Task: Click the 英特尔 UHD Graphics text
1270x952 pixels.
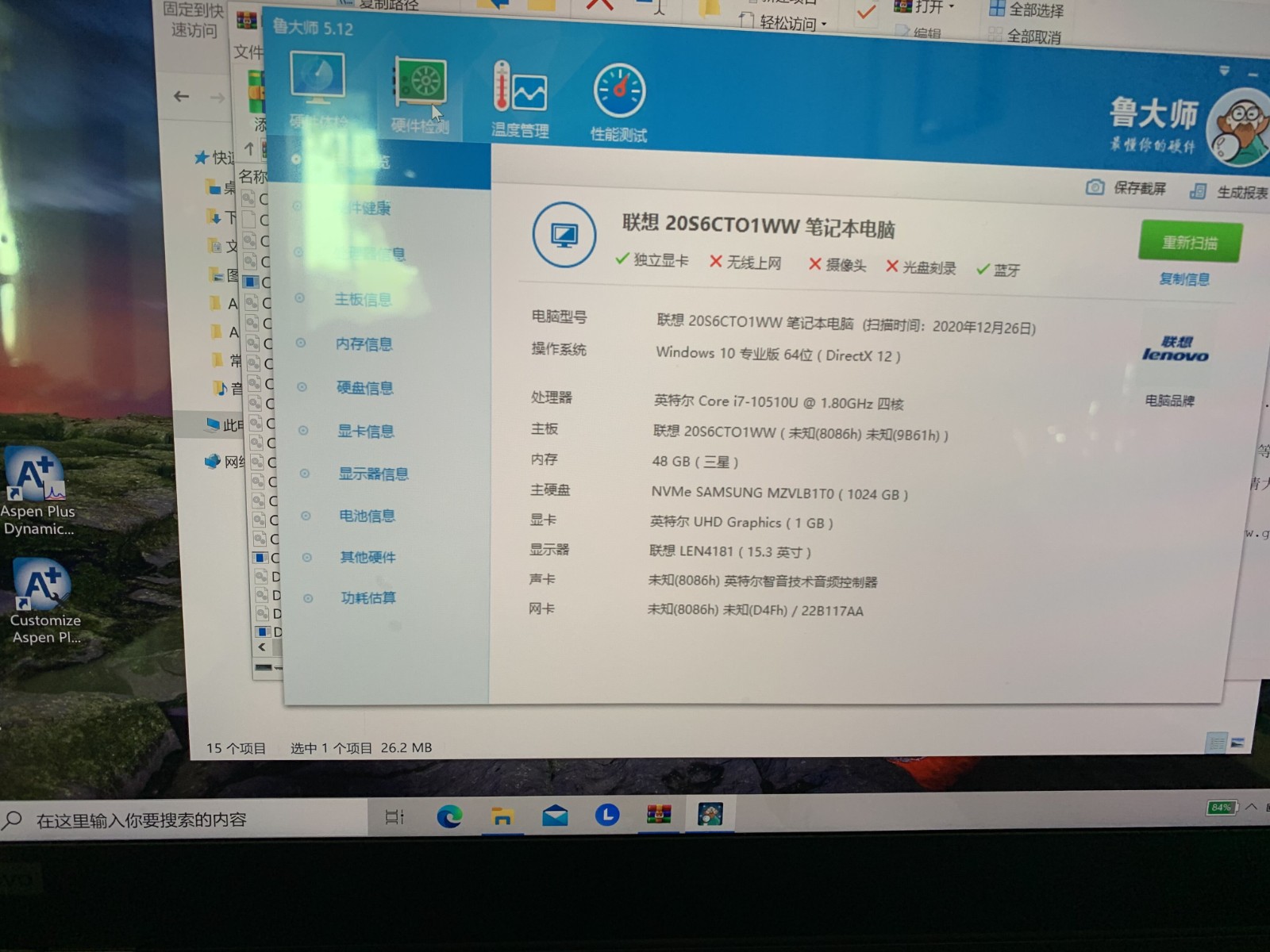Action: point(741,522)
